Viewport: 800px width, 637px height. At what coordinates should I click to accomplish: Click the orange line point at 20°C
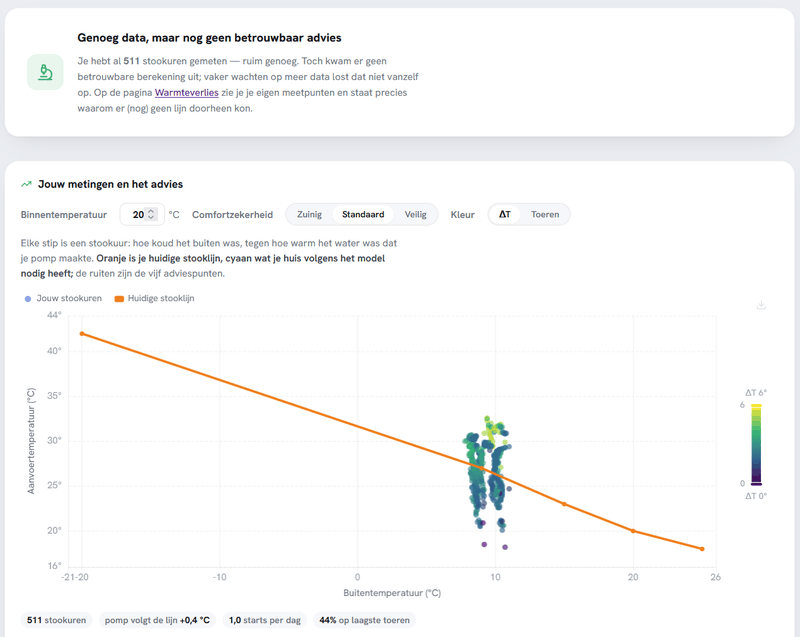click(x=633, y=531)
